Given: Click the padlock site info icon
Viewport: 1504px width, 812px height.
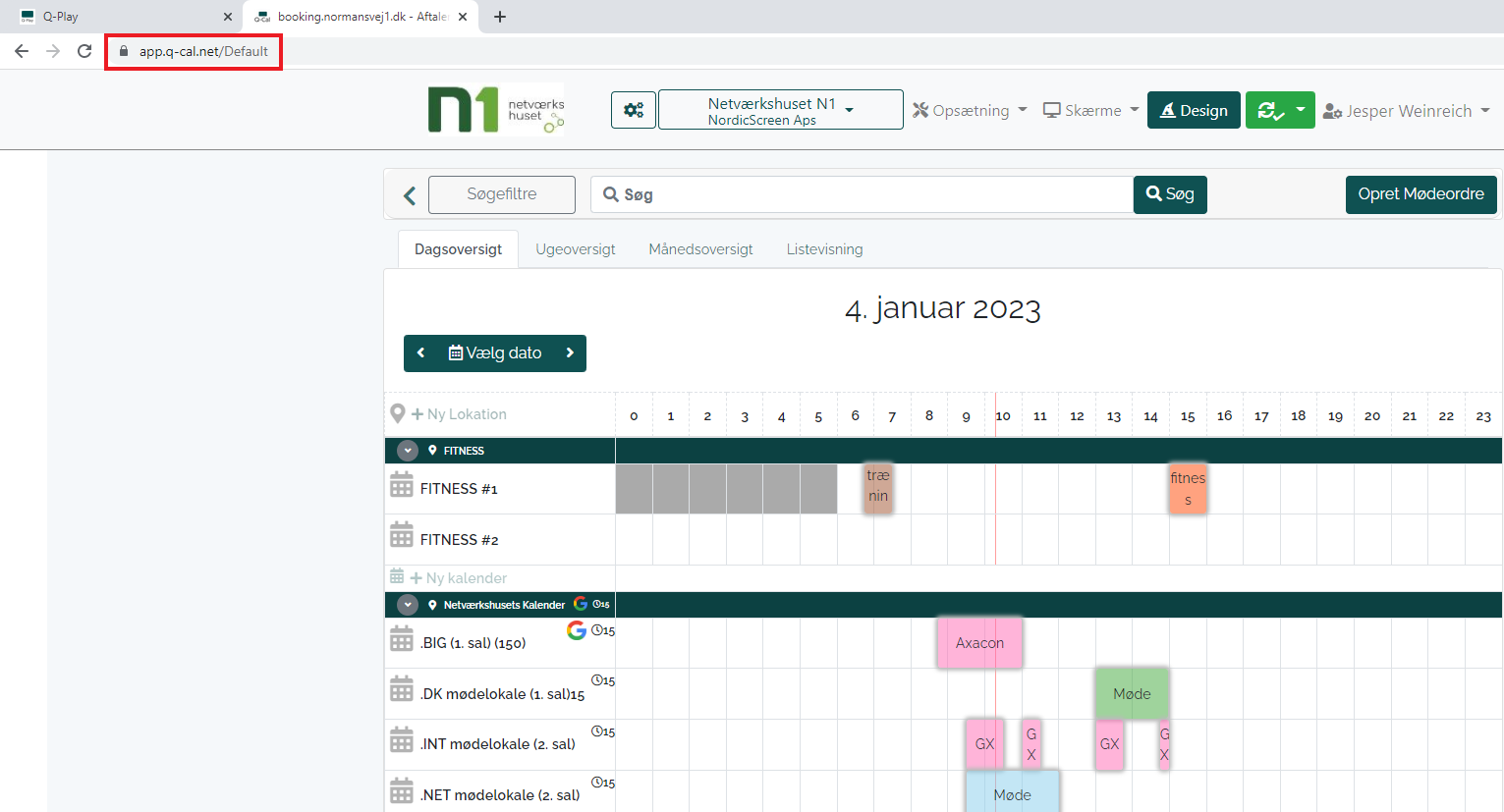Looking at the screenshot, I should pos(124,51).
